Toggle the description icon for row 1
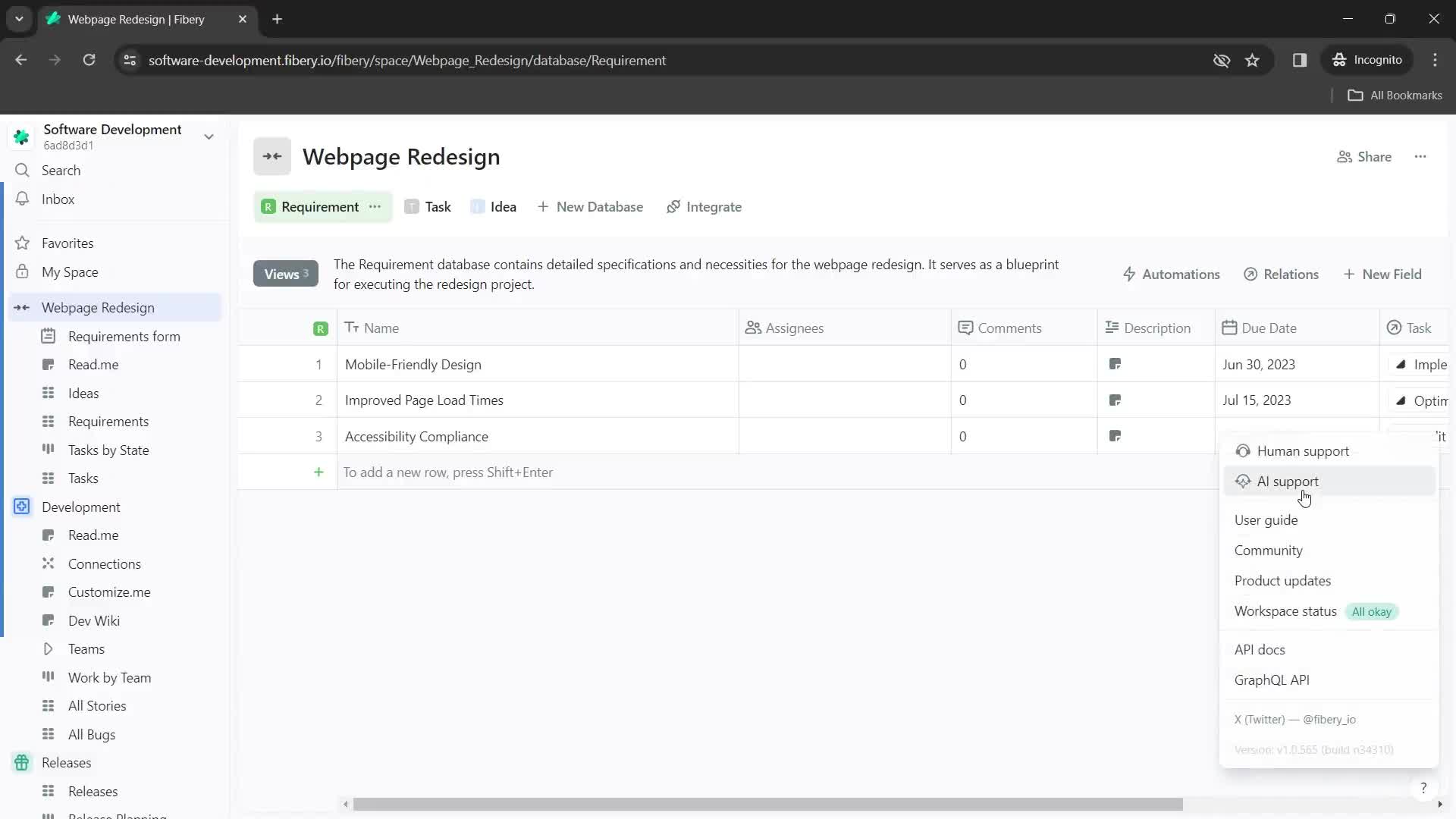The image size is (1456, 819). coord(1118,365)
